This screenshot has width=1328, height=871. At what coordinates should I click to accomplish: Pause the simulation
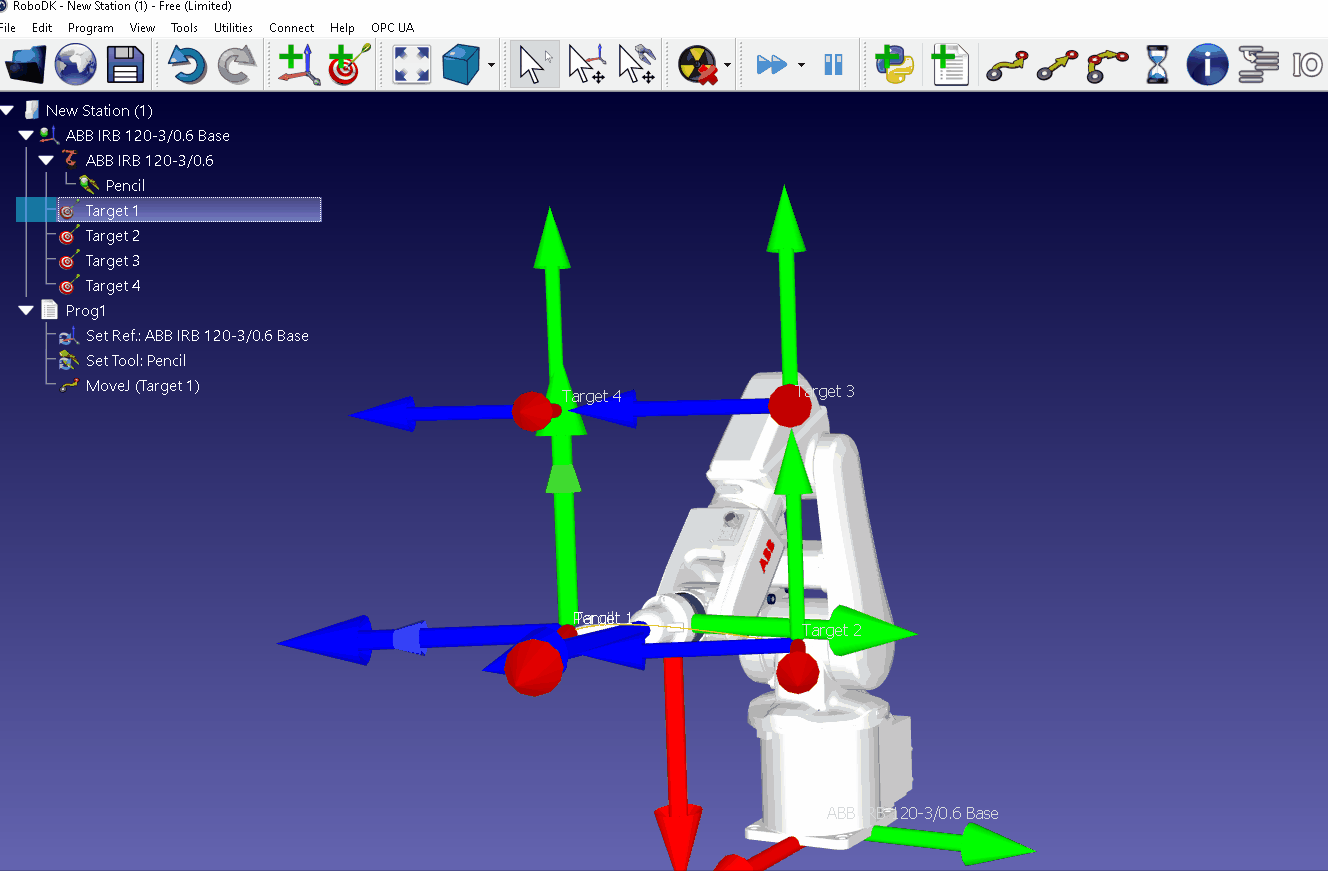[x=833, y=65]
